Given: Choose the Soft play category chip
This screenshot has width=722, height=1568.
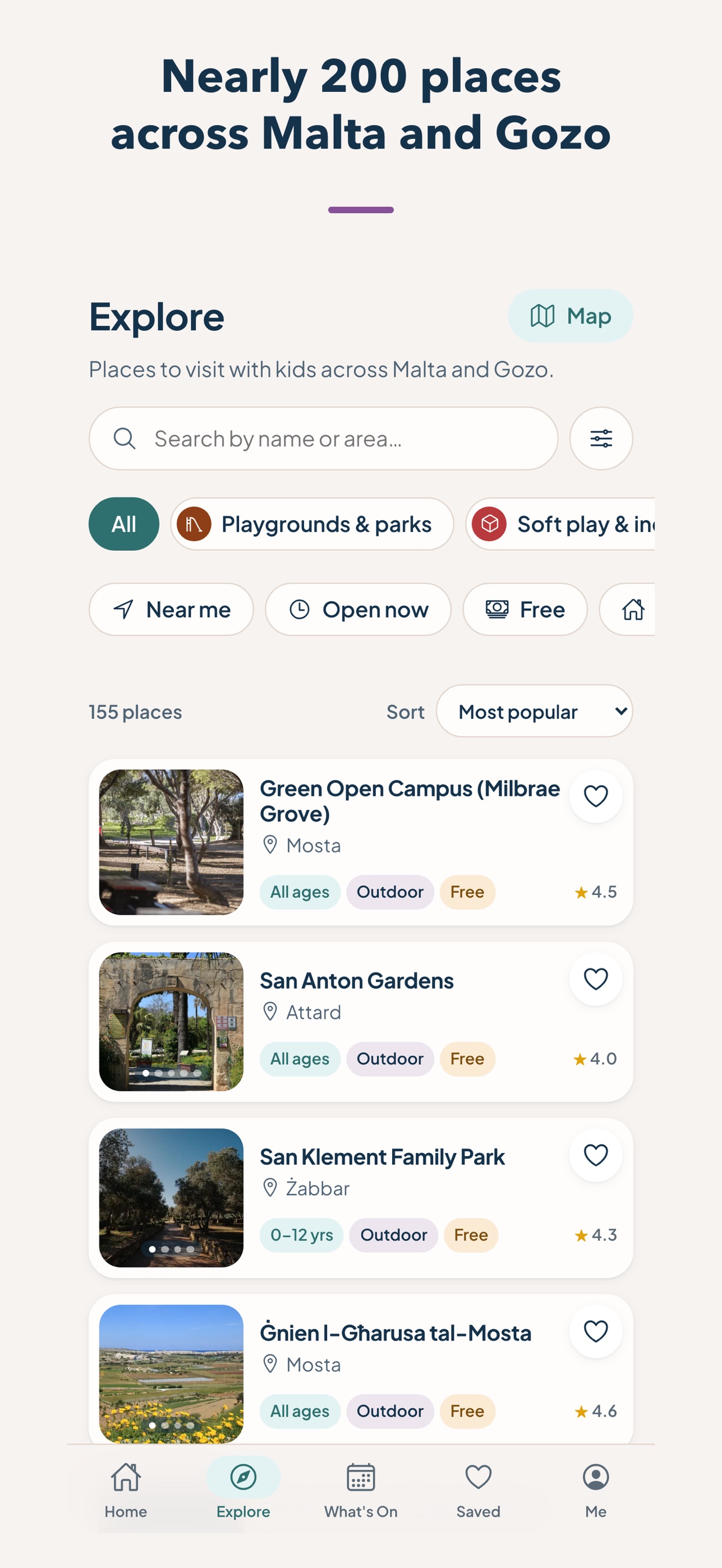Looking at the screenshot, I should (x=560, y=524).
